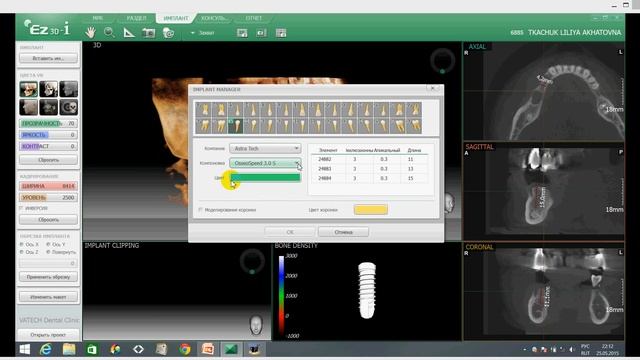Open PowerPoint from taskbar
640x360 pixels.
tap(208, 349)
